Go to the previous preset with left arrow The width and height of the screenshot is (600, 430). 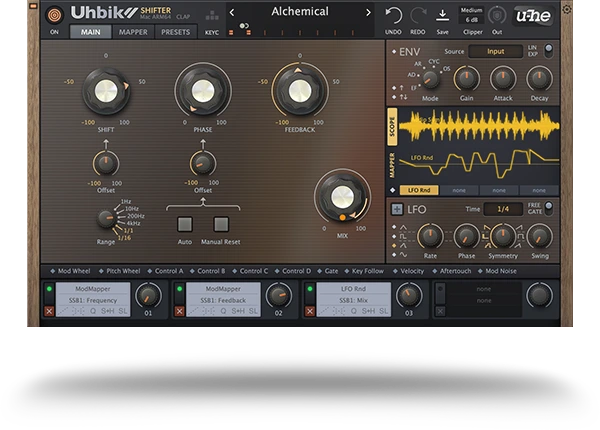(x=232, y=12)
